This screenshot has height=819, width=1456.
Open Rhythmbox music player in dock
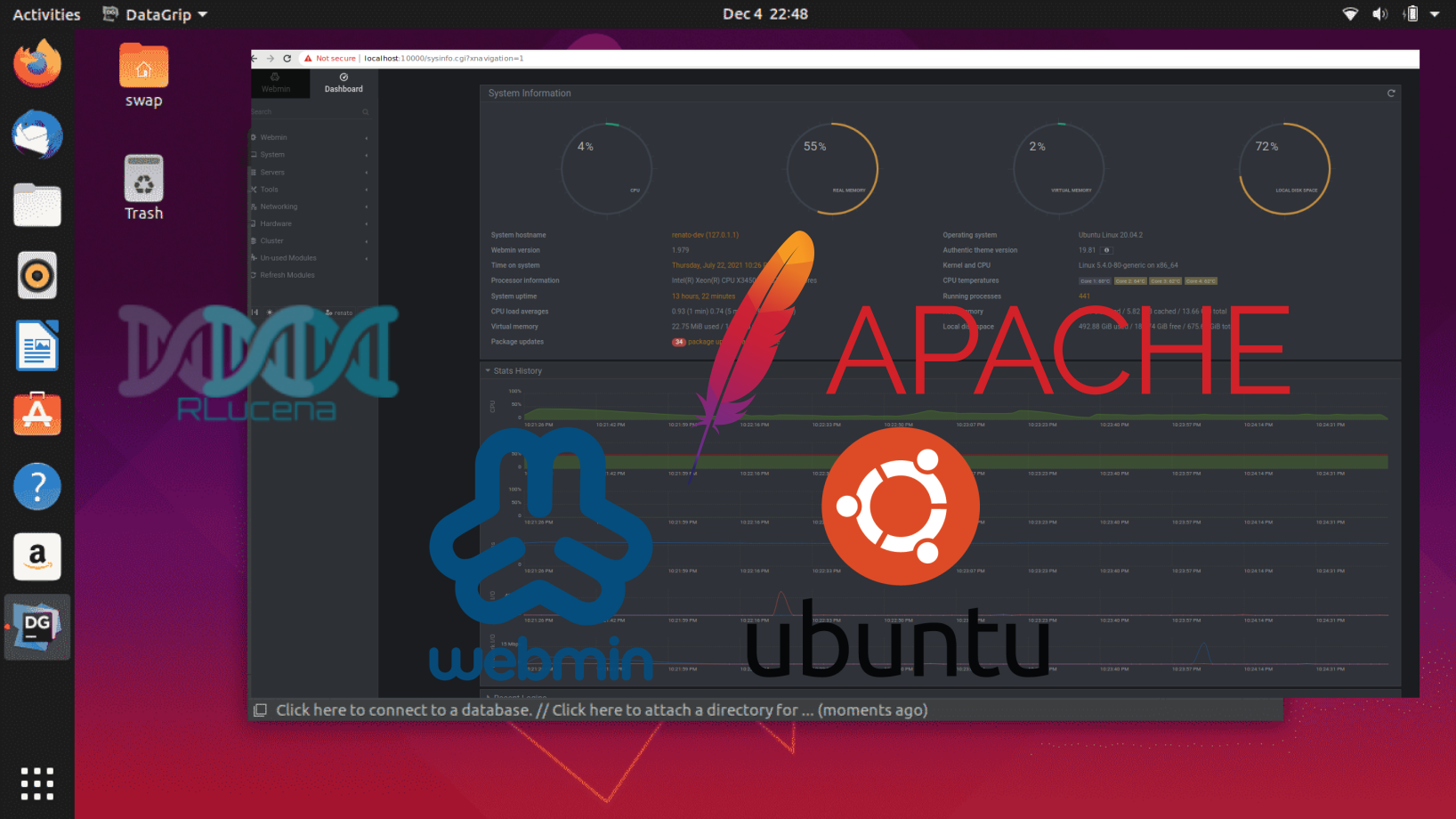[x=37, y=275]
